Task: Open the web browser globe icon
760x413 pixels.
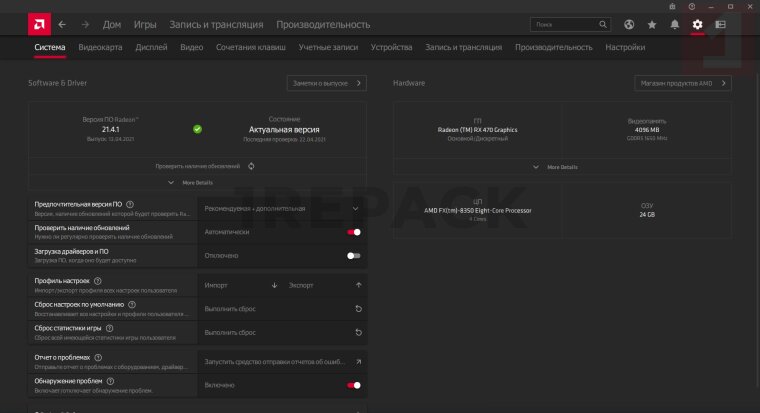Action: (629, 24)
